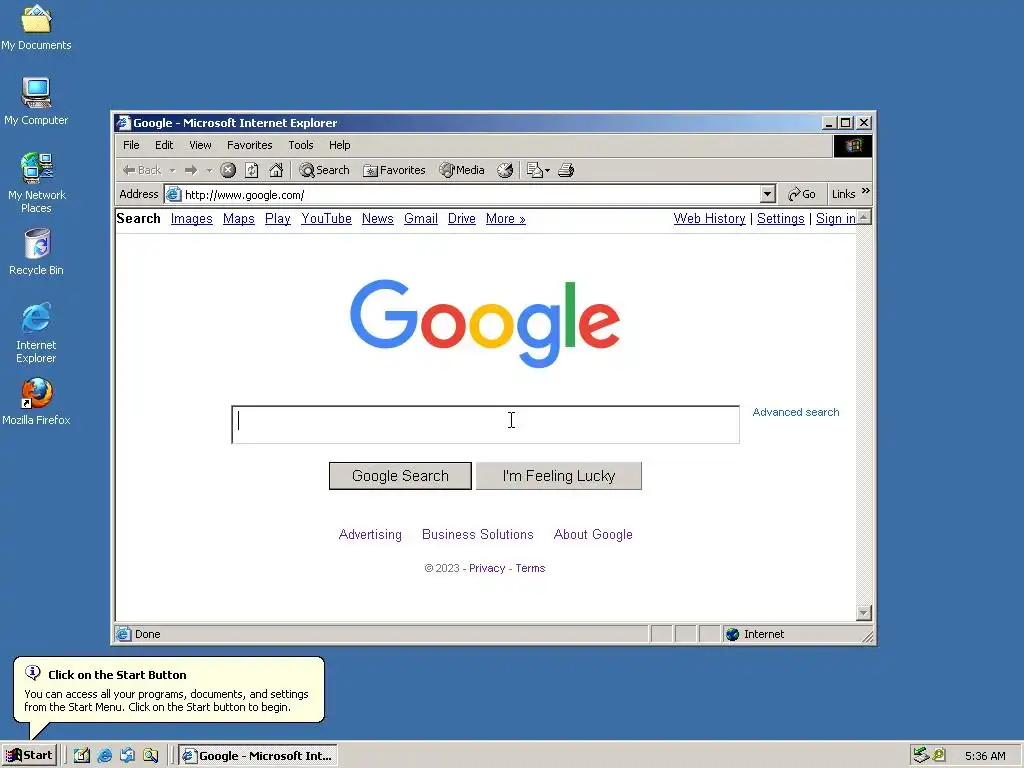The image size is (1024, 768).
Task: Click the Windows logo throbber icon
Action: [x=853, y=146]
